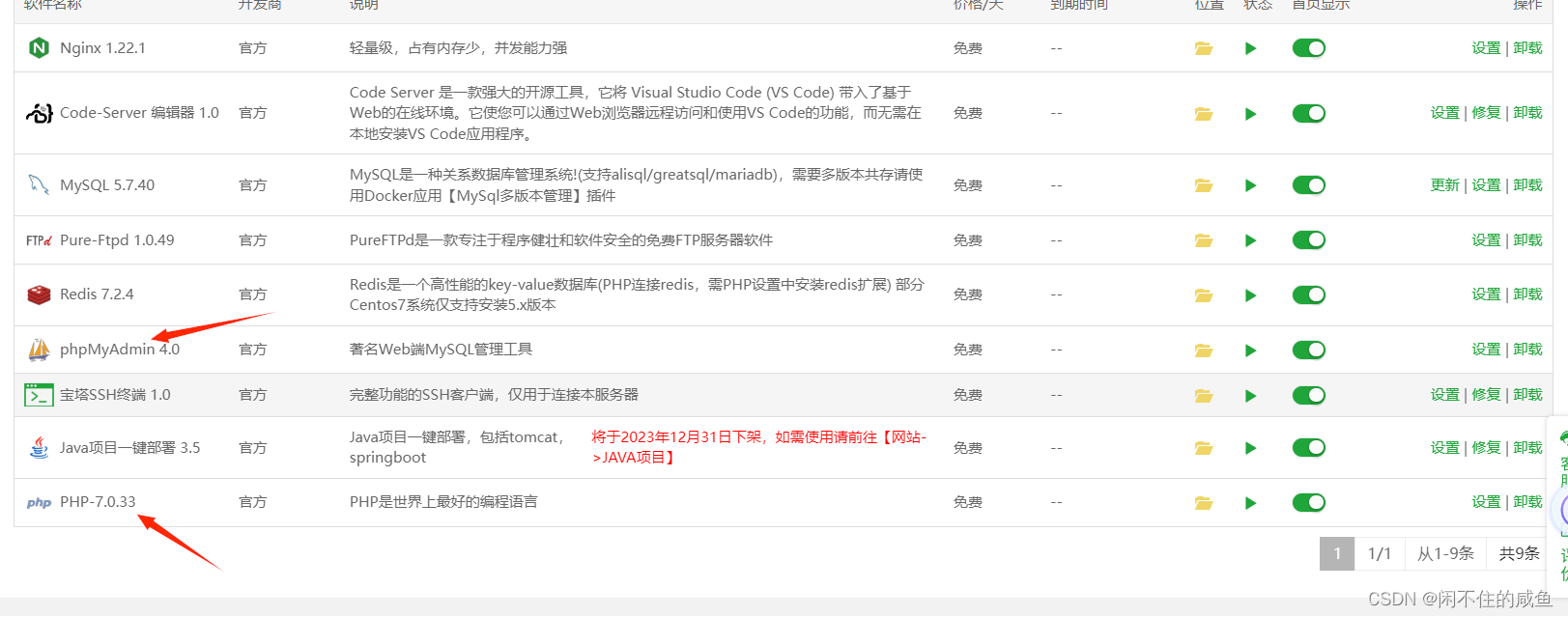The width and height of the screenshot is (1568, 617).
Task: Toggle SSH terminal homepage display switch
Action: pos(1309,396)
